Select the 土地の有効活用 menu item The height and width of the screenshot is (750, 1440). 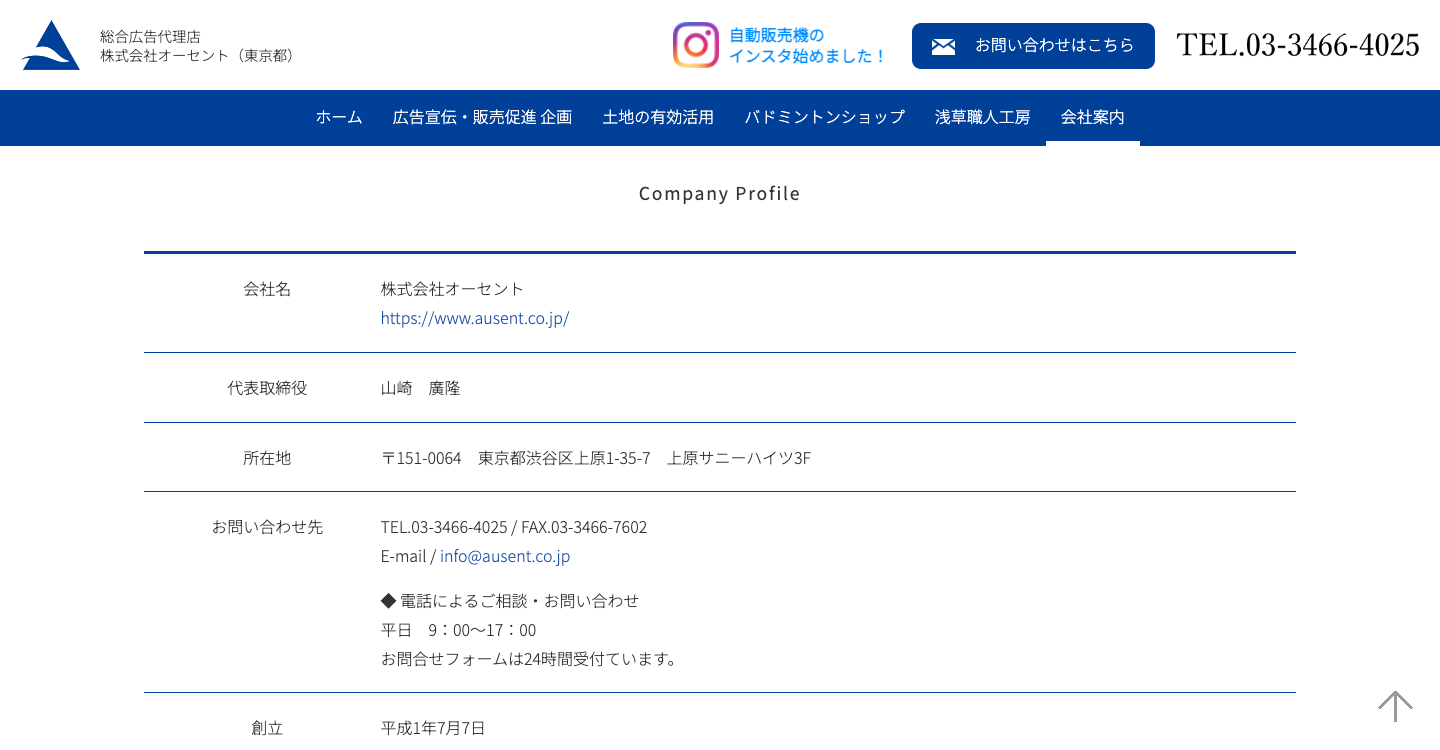[658, 117]
